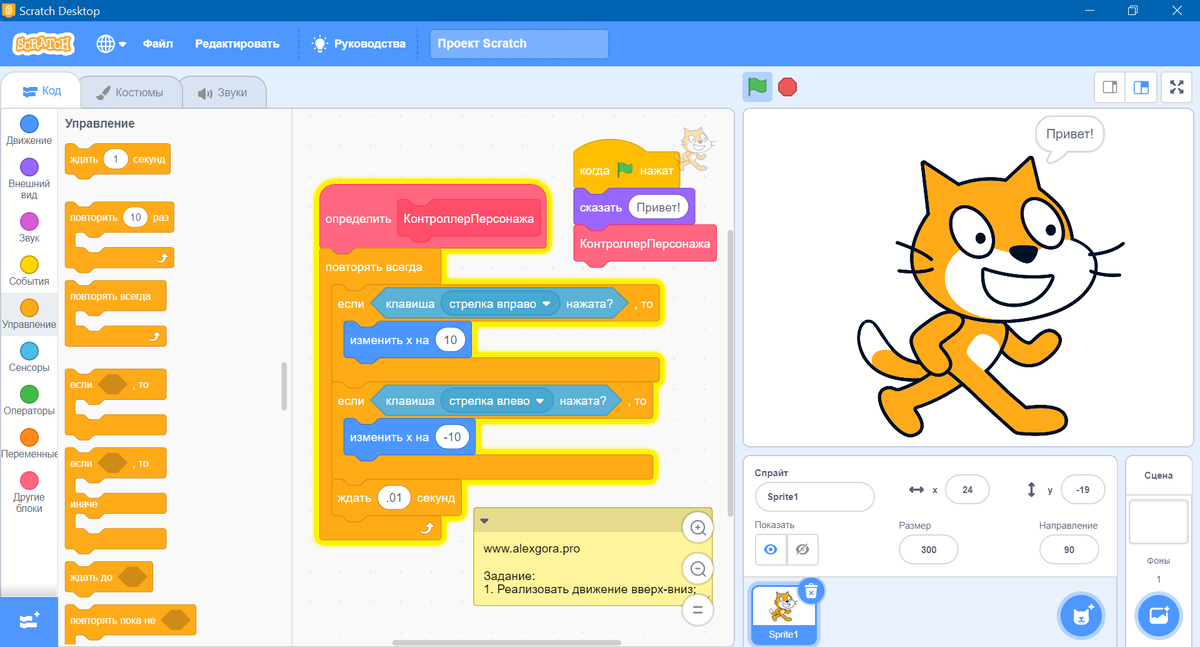Select the Переменные block category
Screen dimensions: 1200x647
(29, 442)
